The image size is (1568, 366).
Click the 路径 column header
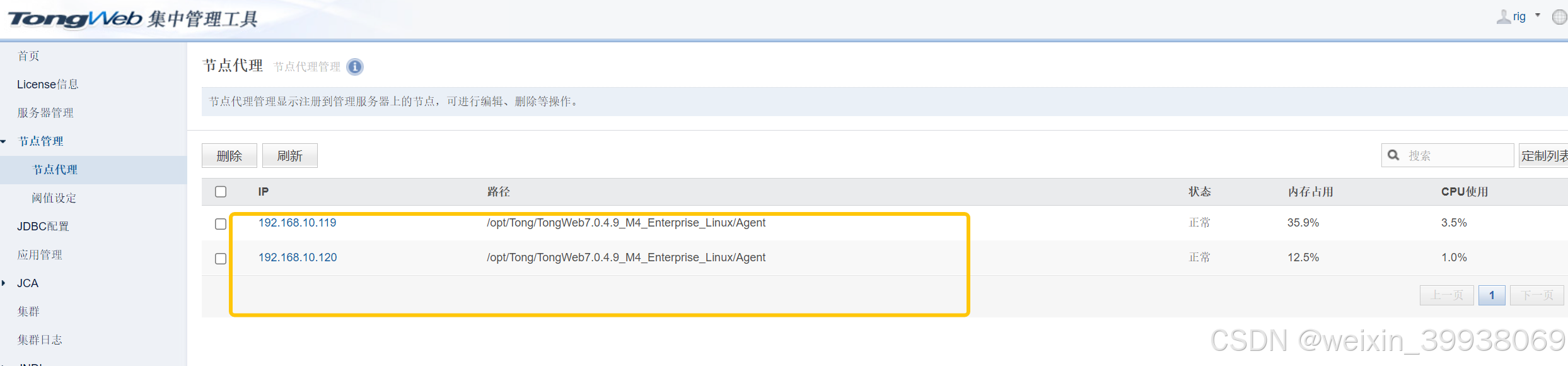pos(499,192)
